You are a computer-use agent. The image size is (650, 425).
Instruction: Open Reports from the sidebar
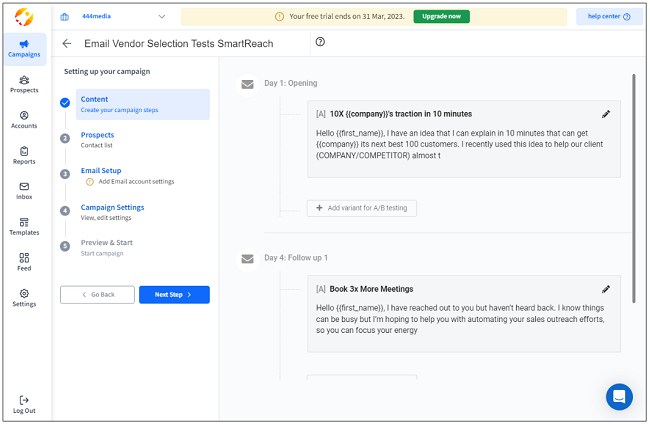click(24, 155)
